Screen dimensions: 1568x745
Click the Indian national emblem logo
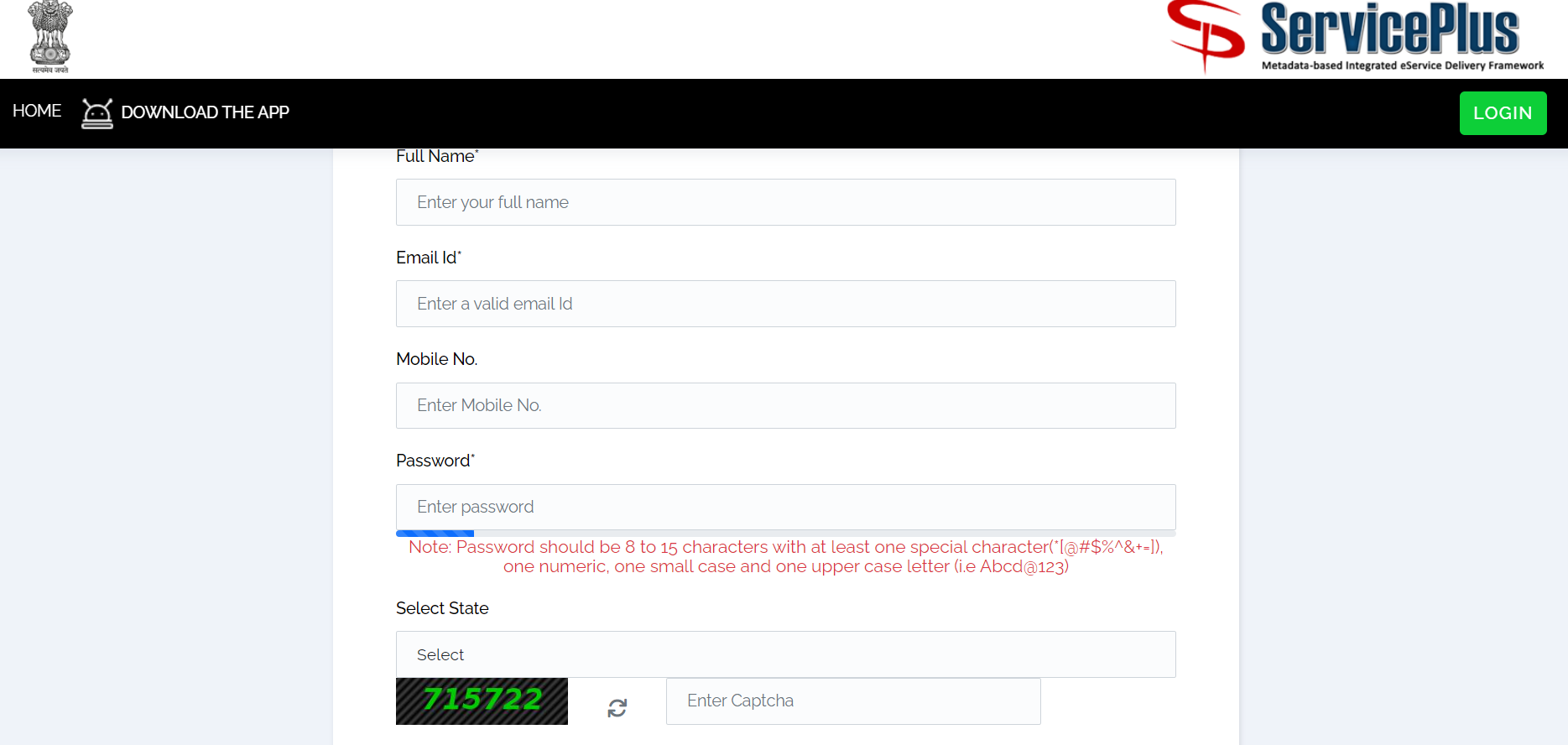click(50, 38)
